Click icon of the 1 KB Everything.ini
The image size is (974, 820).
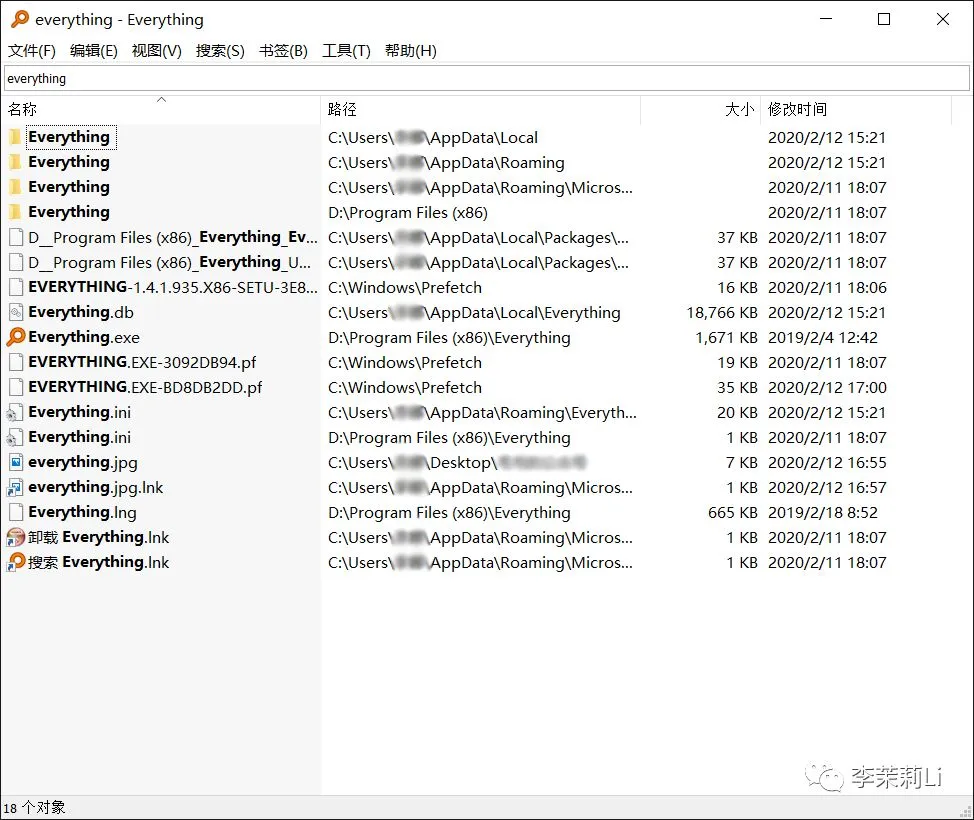click(16, 437)
